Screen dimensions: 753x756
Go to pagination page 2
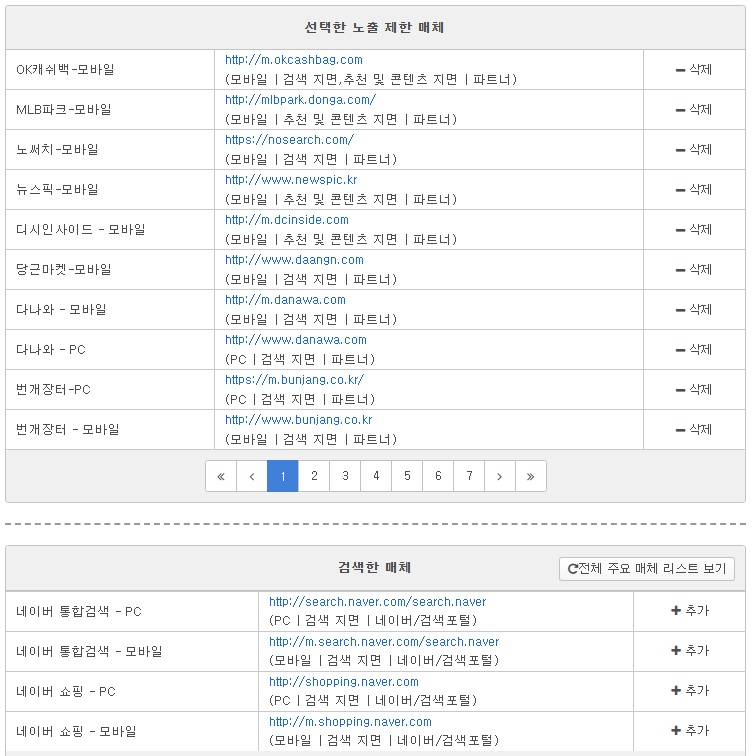pyautogui.click(x=314, y=476)
